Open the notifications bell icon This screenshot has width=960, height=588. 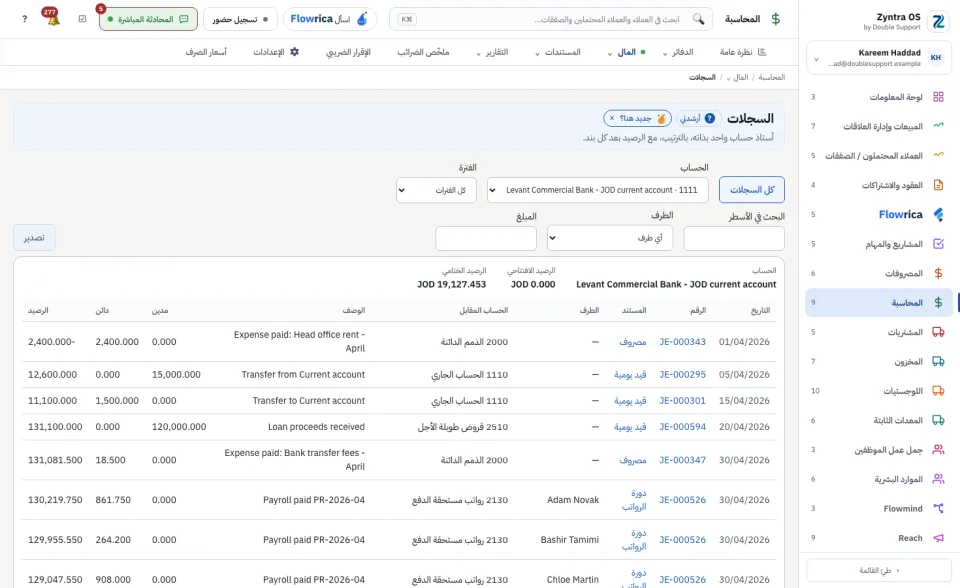tap(52, 18)
